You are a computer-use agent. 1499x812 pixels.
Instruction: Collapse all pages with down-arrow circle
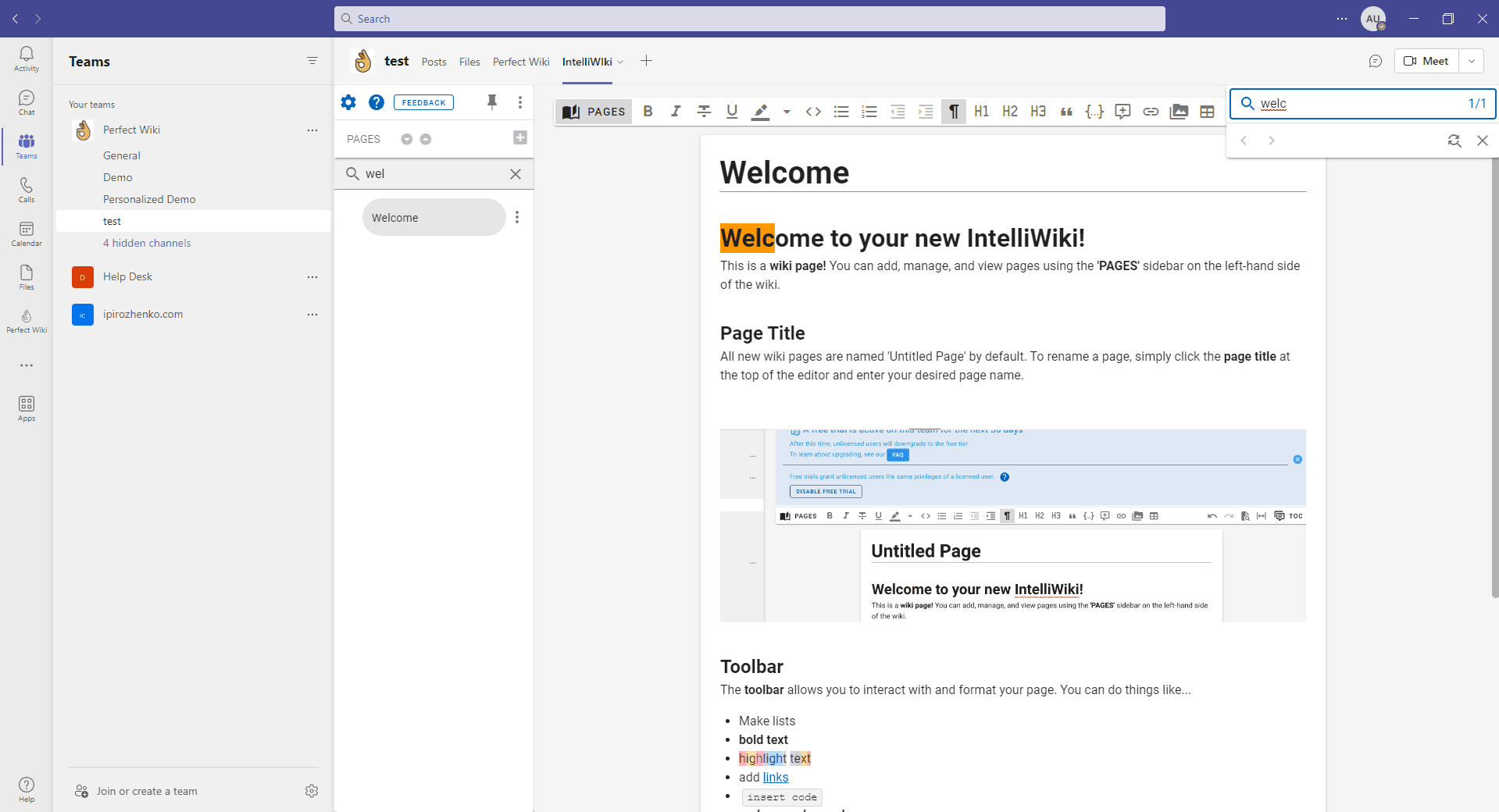[x=407, y=139]
